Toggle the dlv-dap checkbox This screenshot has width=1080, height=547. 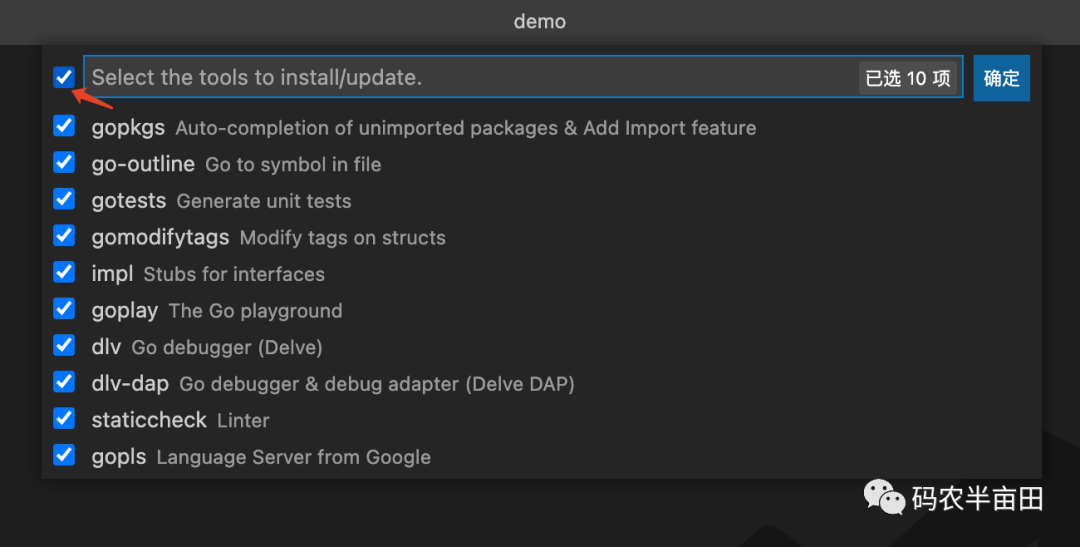[64, 382]
